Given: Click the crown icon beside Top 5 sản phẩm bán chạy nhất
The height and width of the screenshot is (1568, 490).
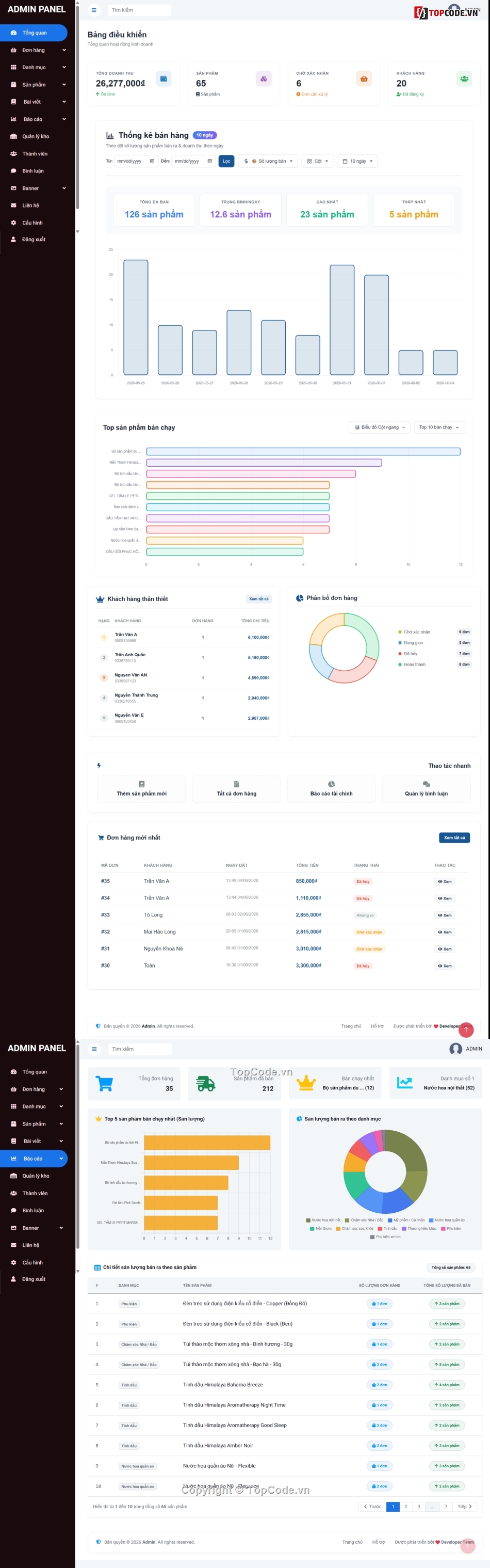Looking at the screenshot, I should (x=99, y=1119).
